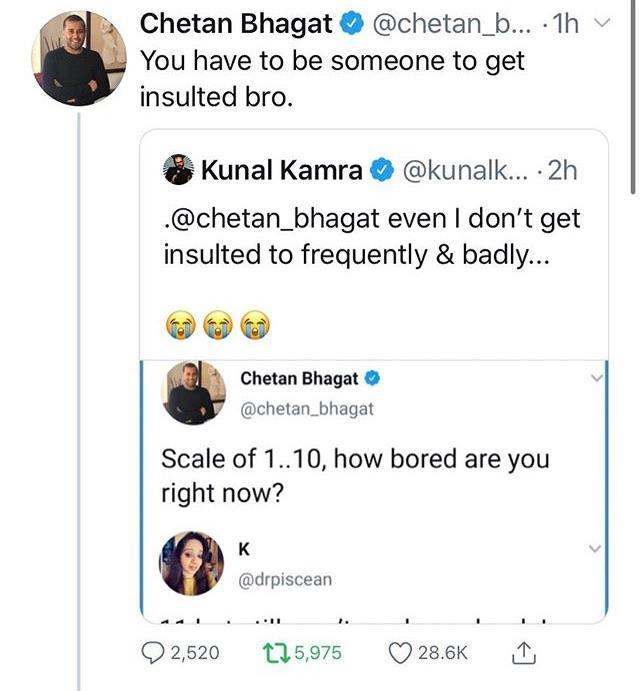Expand the embedded Chetan Bhagat tweet chevron
The height and width of the screenshot is (691, 640).
(596, 378)
